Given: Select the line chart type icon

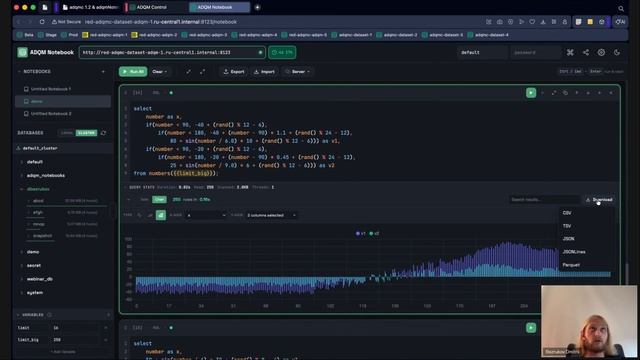Looking at the screenshot, I should coord(139,215).
